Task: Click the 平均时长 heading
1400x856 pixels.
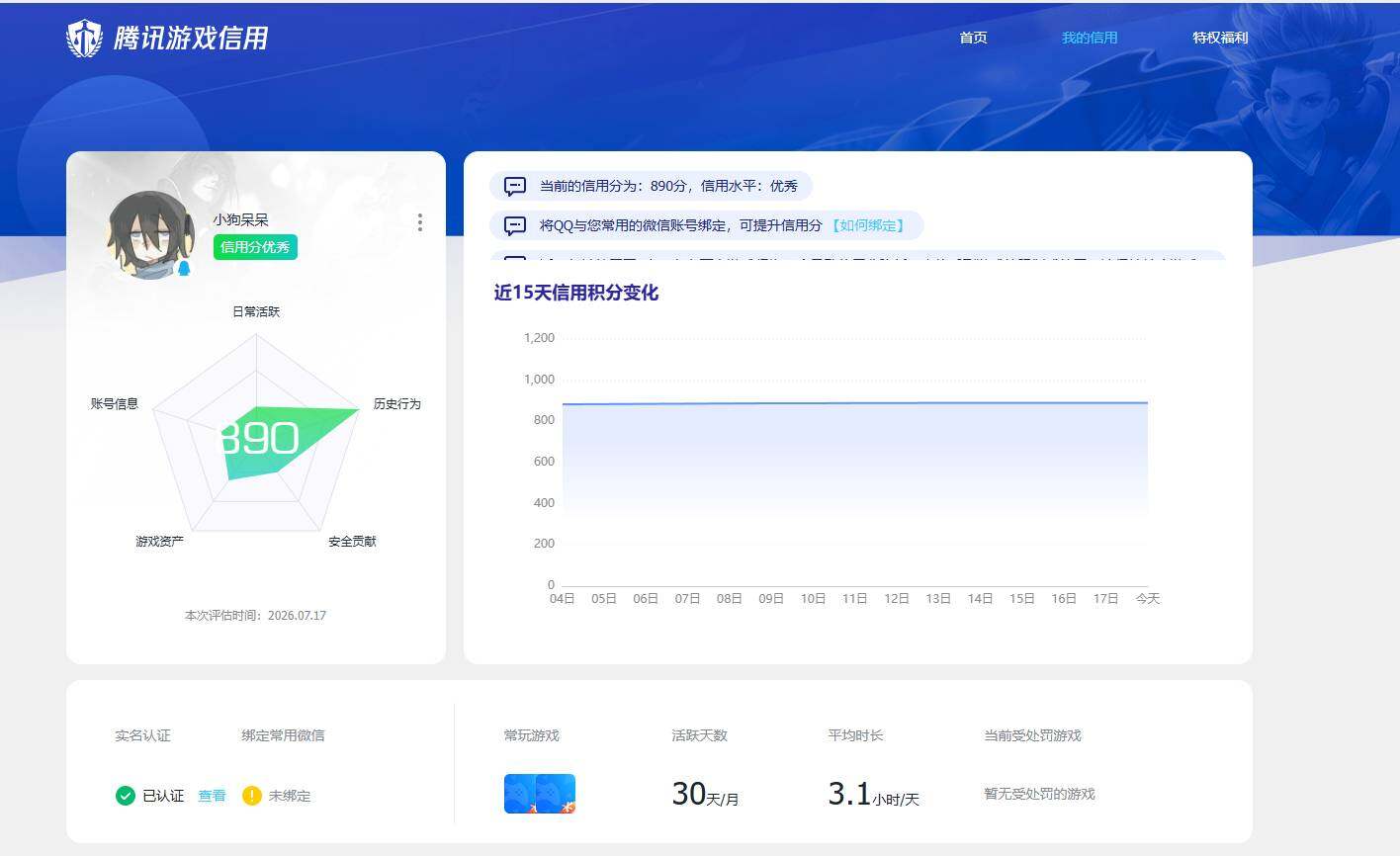Action: [856, 735]
